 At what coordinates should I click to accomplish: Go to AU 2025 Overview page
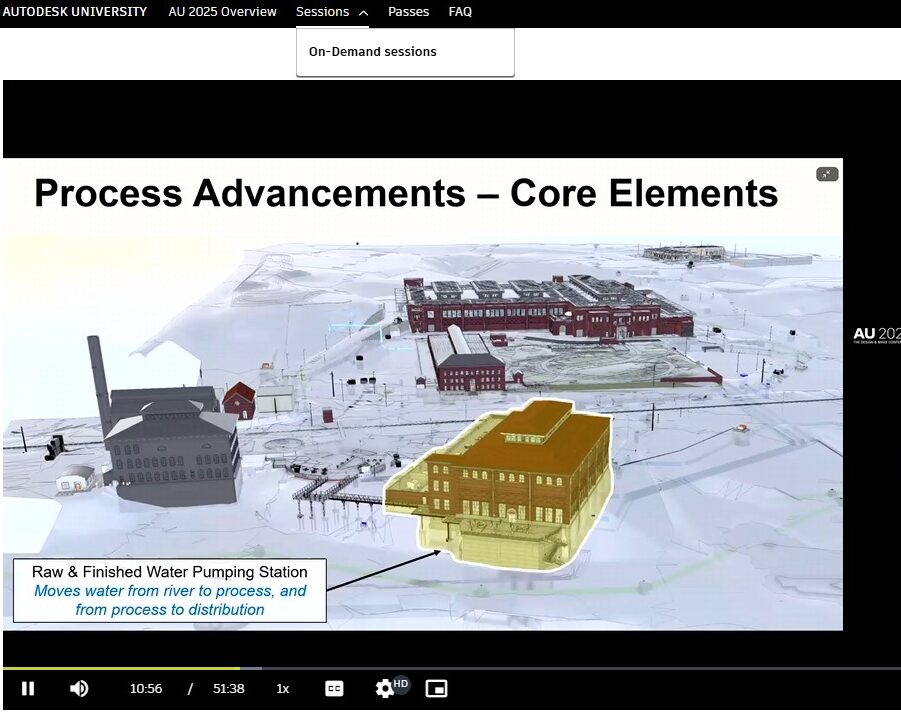click(222, 12)
